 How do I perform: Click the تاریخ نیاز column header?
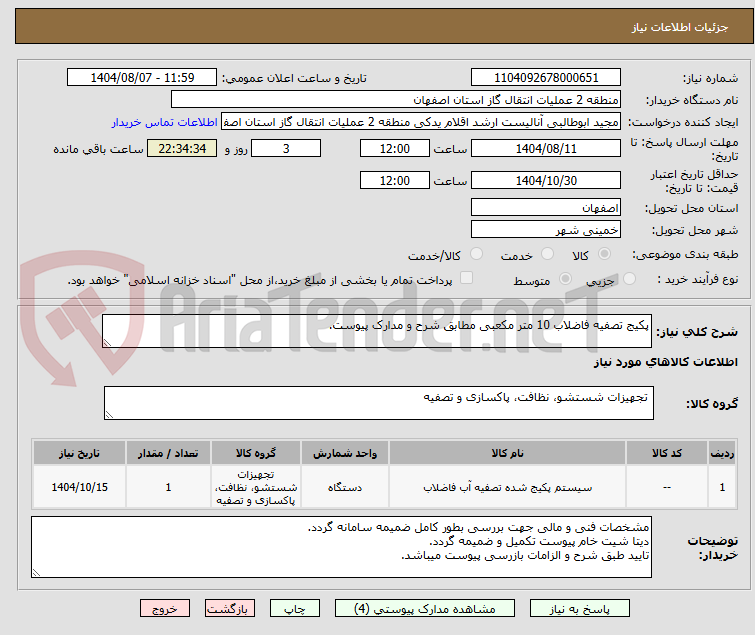pos(79,453)
